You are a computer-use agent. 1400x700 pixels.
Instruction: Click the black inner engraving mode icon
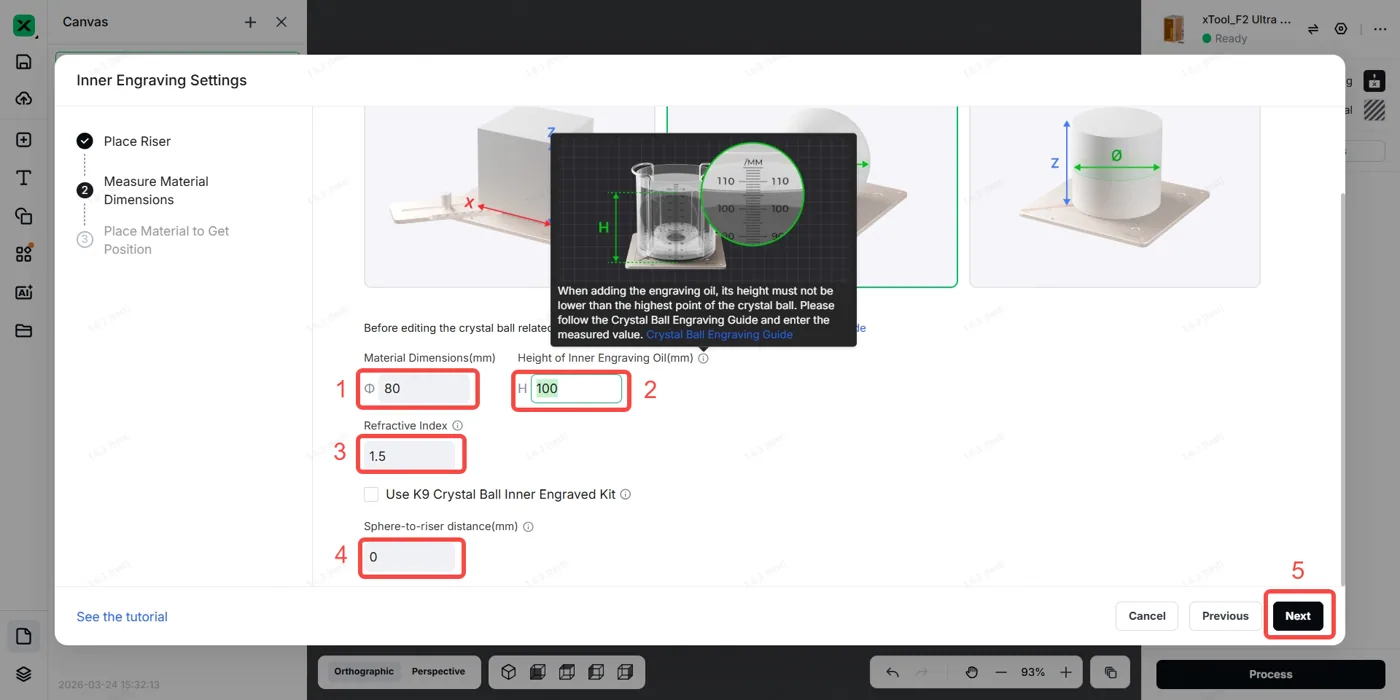point(1374,81)
